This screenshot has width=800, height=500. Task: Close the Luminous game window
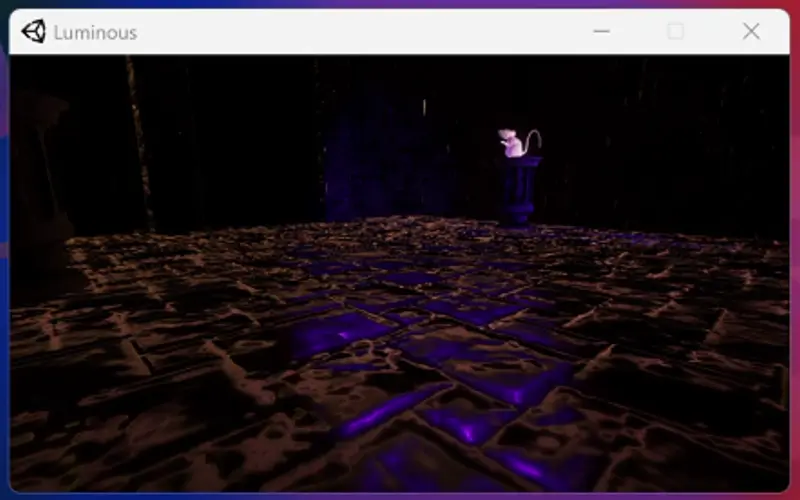point(751,32)
